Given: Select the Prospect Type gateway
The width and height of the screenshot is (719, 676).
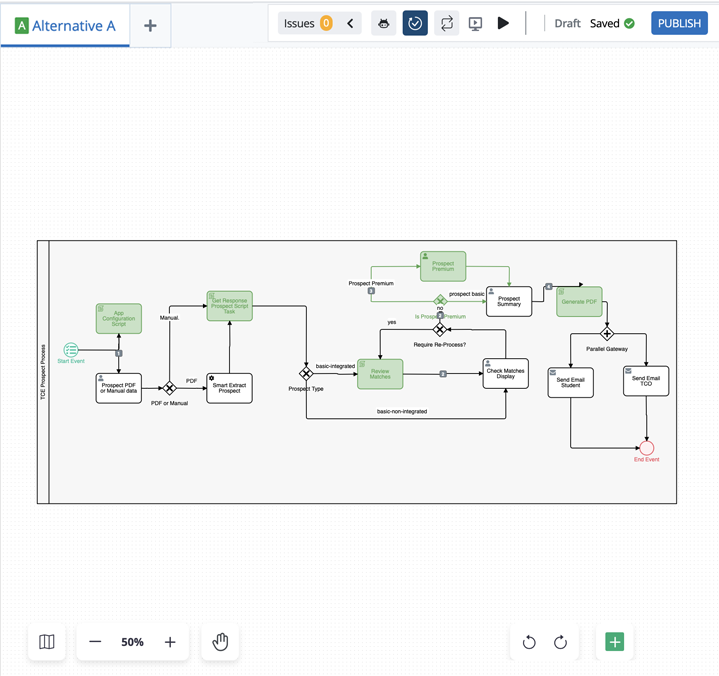Looking at the screenshot, I should point(306,374).
